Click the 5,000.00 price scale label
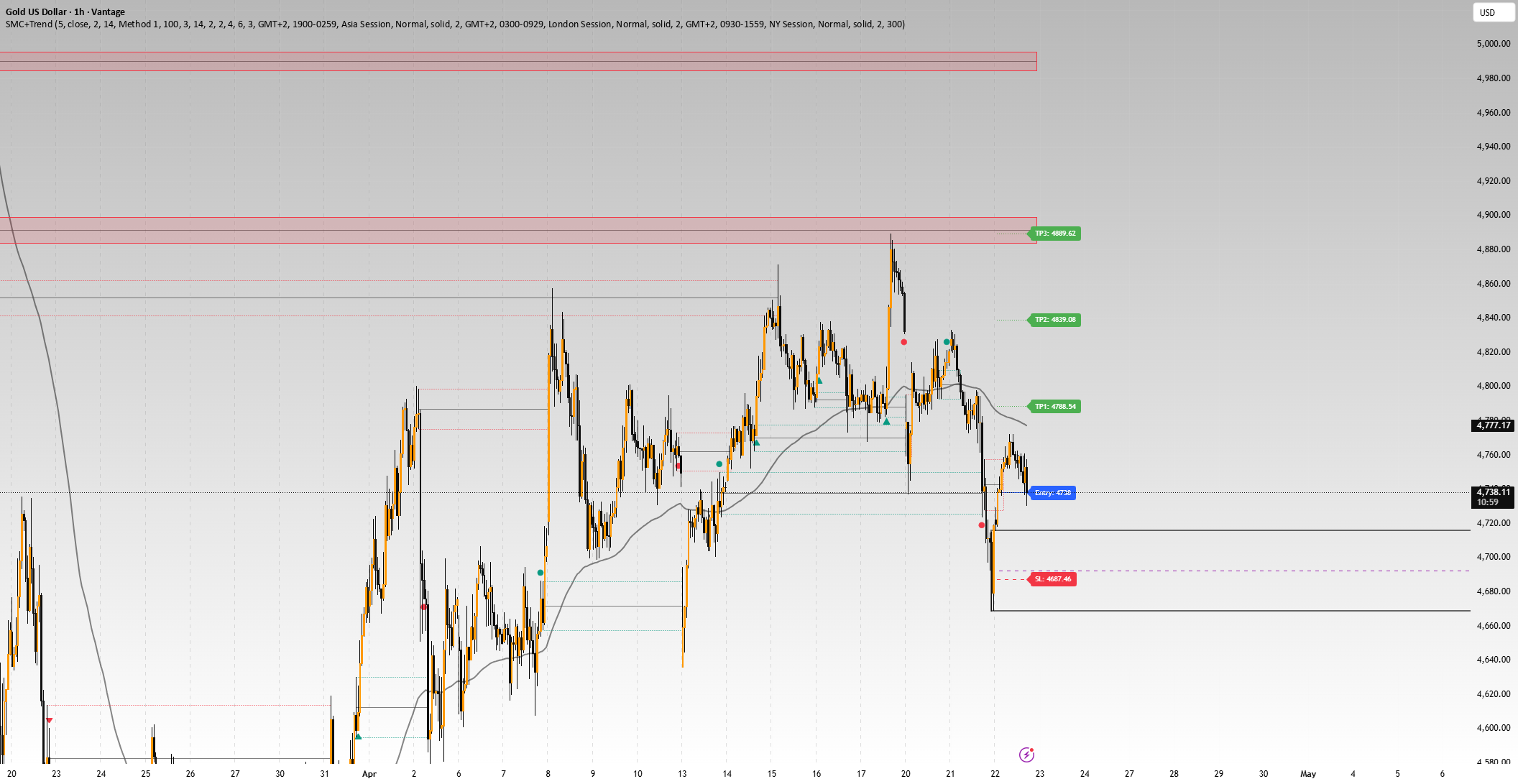 tap(1493, 44)
